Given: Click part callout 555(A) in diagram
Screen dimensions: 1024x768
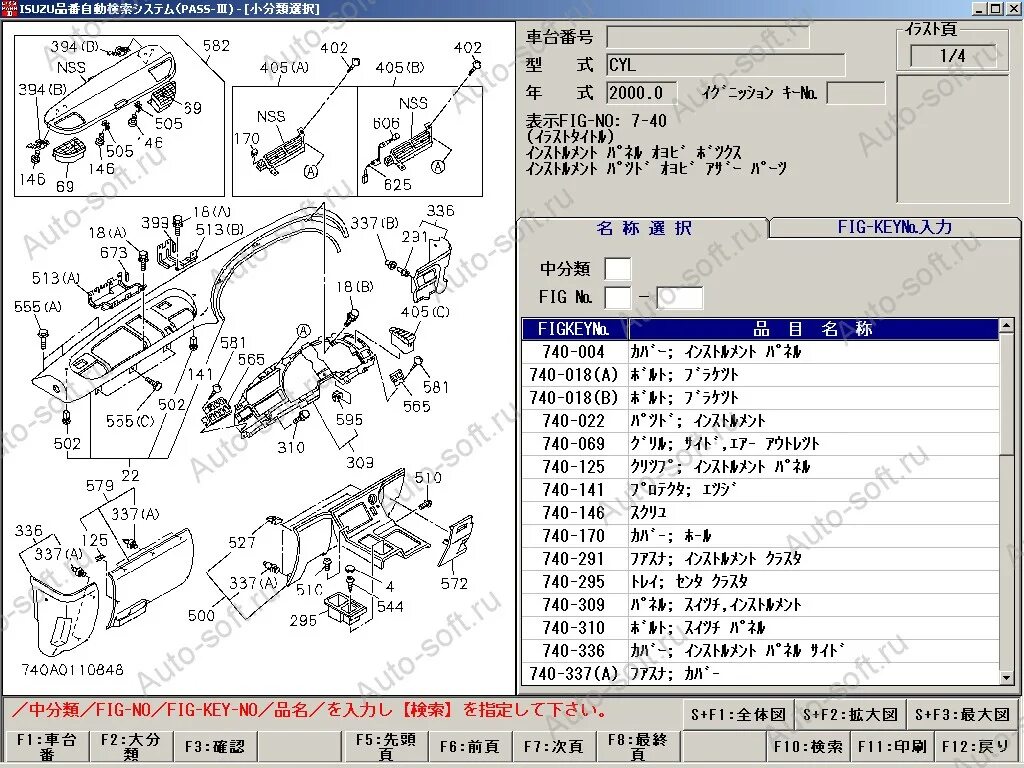Looking at the screenshot, I should 38,306.
